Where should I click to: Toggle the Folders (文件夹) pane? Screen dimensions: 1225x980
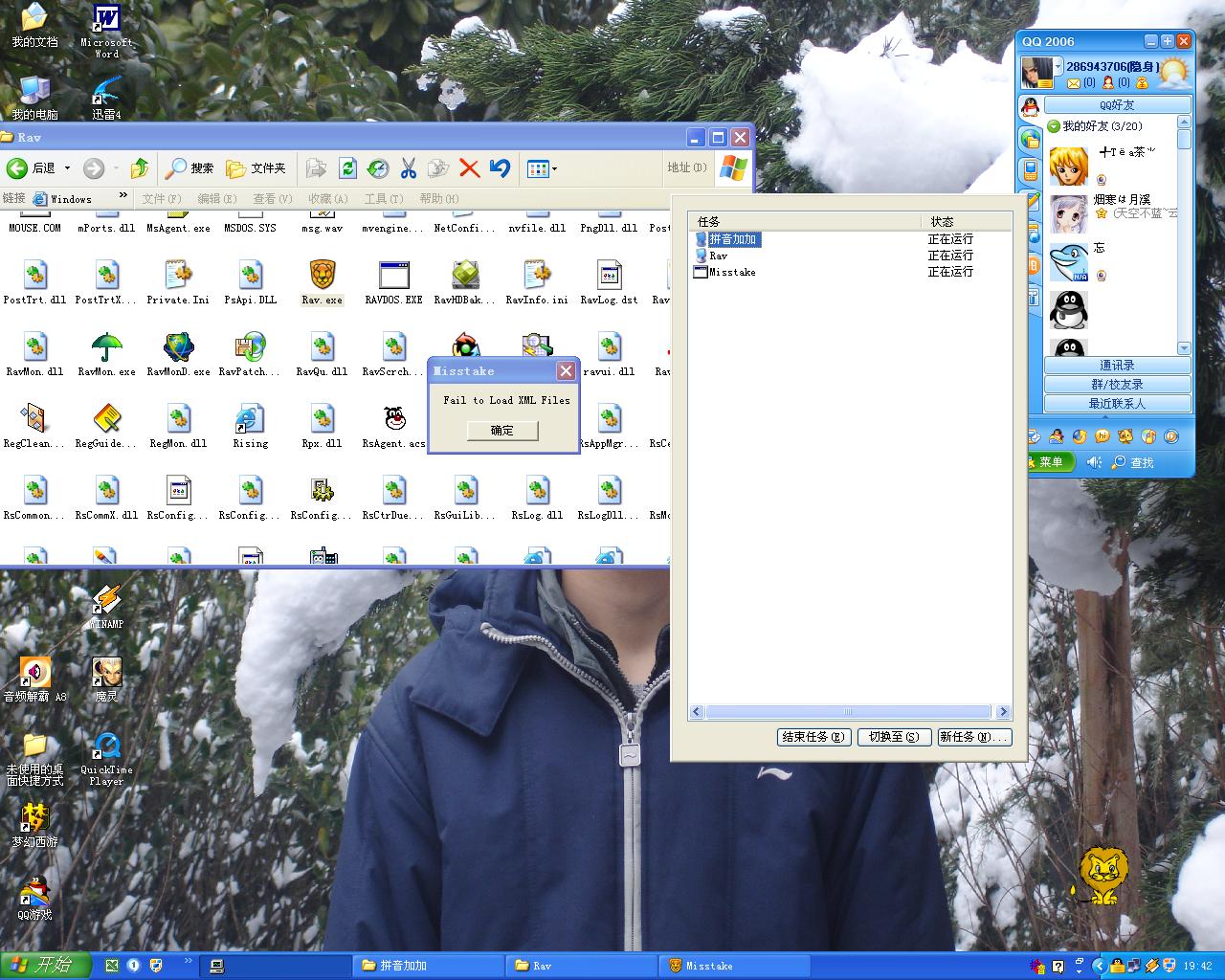(x=256, y=168)
